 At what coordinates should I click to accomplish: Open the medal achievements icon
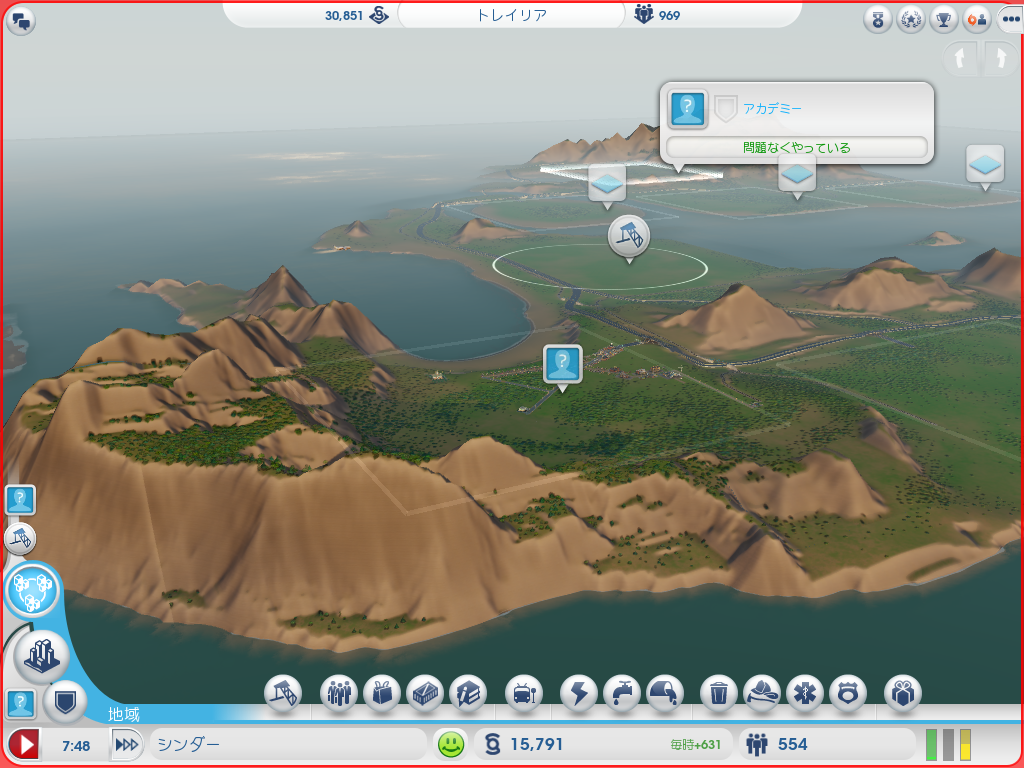[x=877, y=20]
